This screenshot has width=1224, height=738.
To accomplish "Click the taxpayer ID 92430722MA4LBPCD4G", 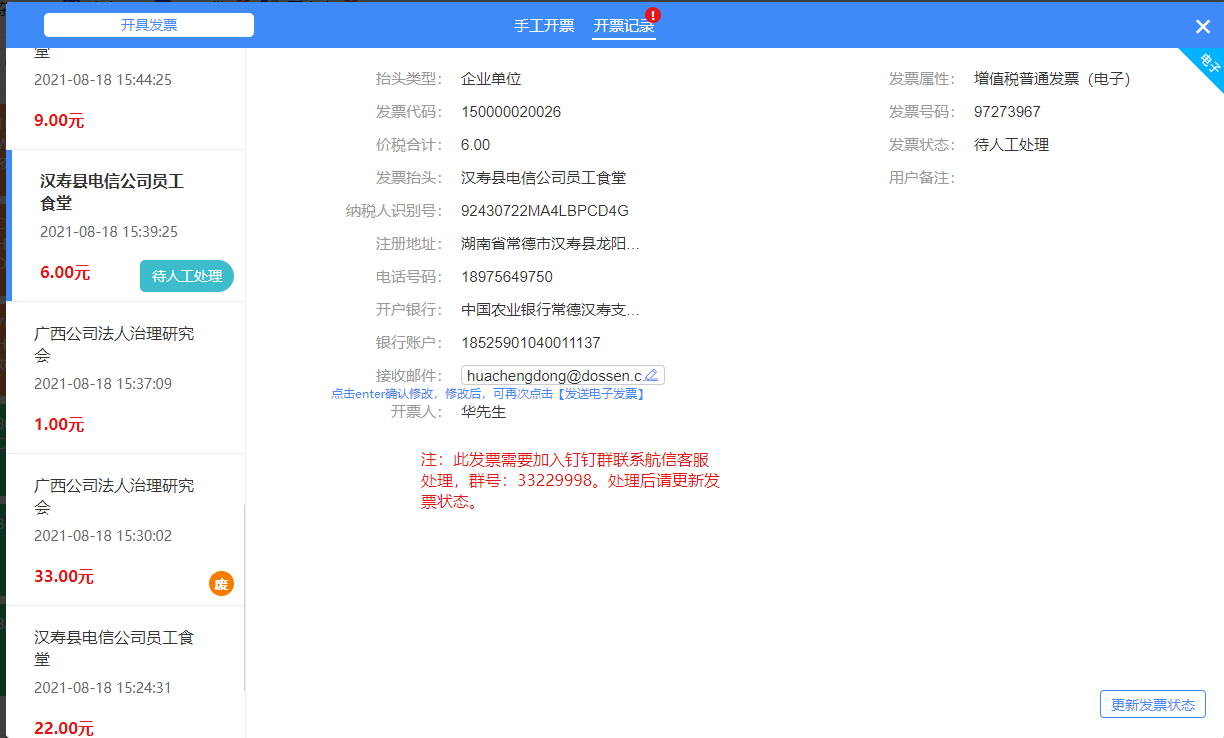I will tap(545, 211).
